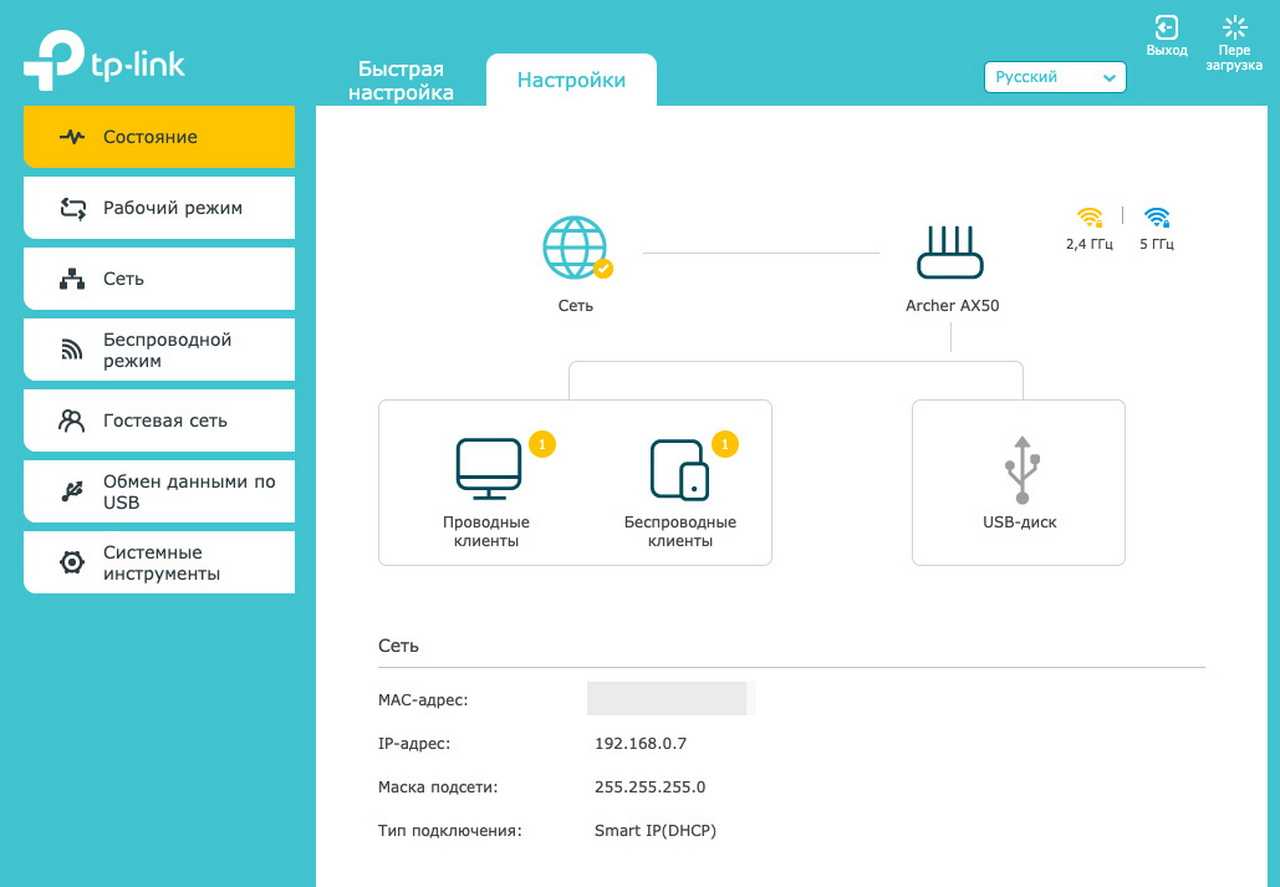
Task: Expand the Сеть sidebar menu
Action: [x=159, y=279]
